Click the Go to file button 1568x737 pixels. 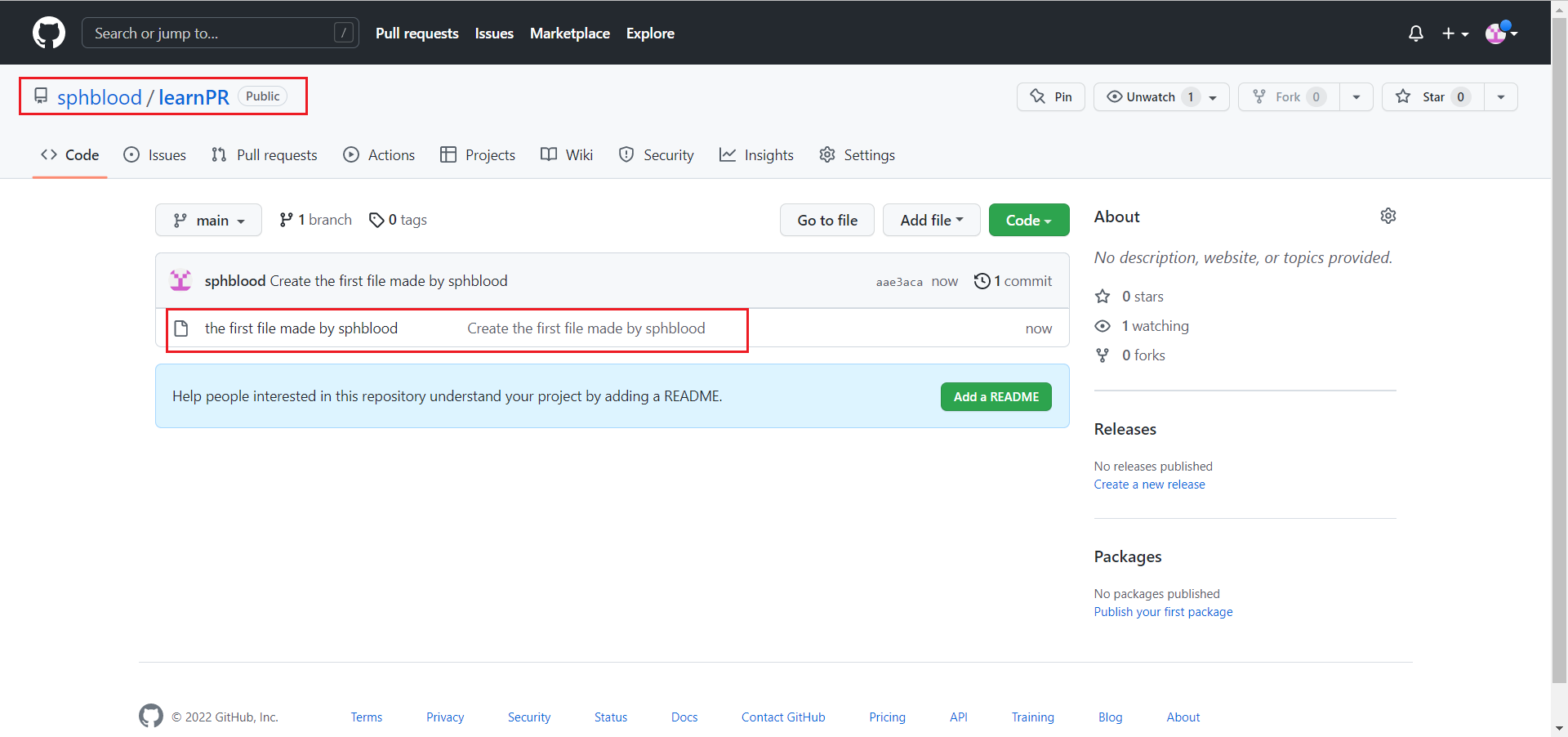tap(827, 220)
